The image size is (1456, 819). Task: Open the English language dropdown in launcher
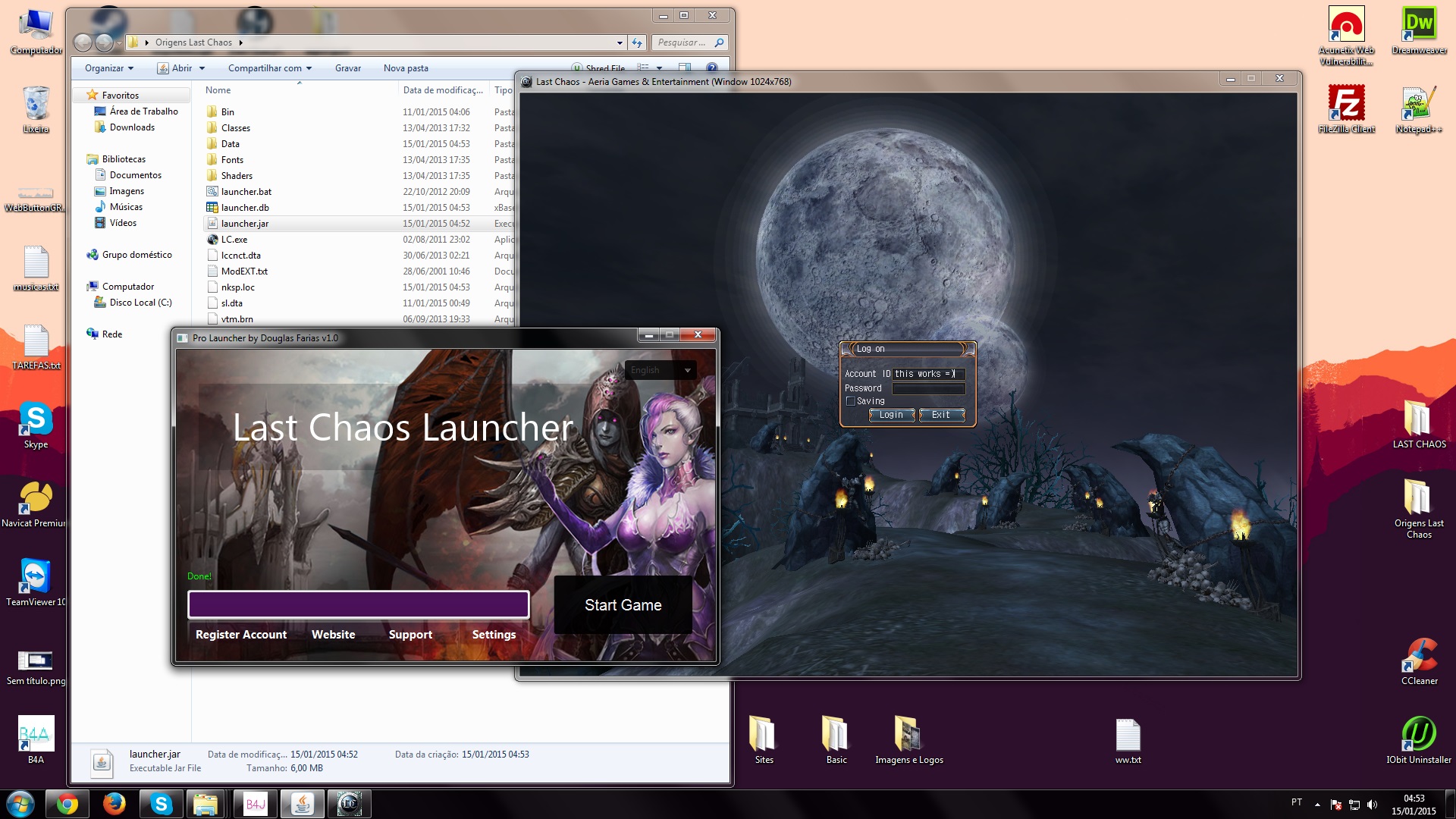point(661,370)
